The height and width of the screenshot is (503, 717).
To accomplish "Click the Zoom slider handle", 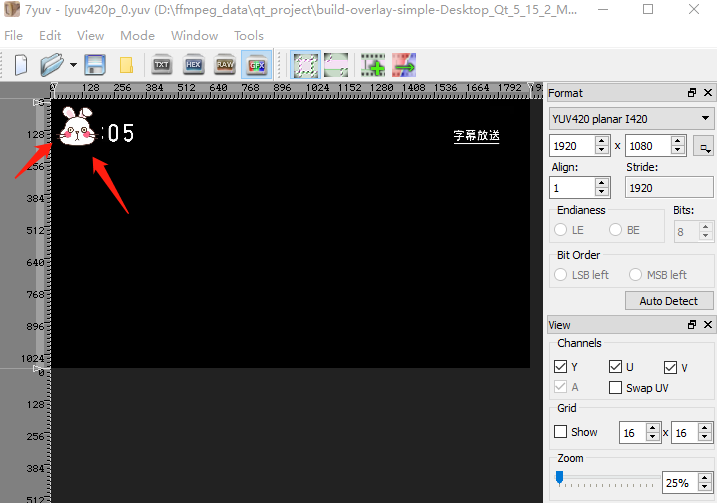I will 559,478.
